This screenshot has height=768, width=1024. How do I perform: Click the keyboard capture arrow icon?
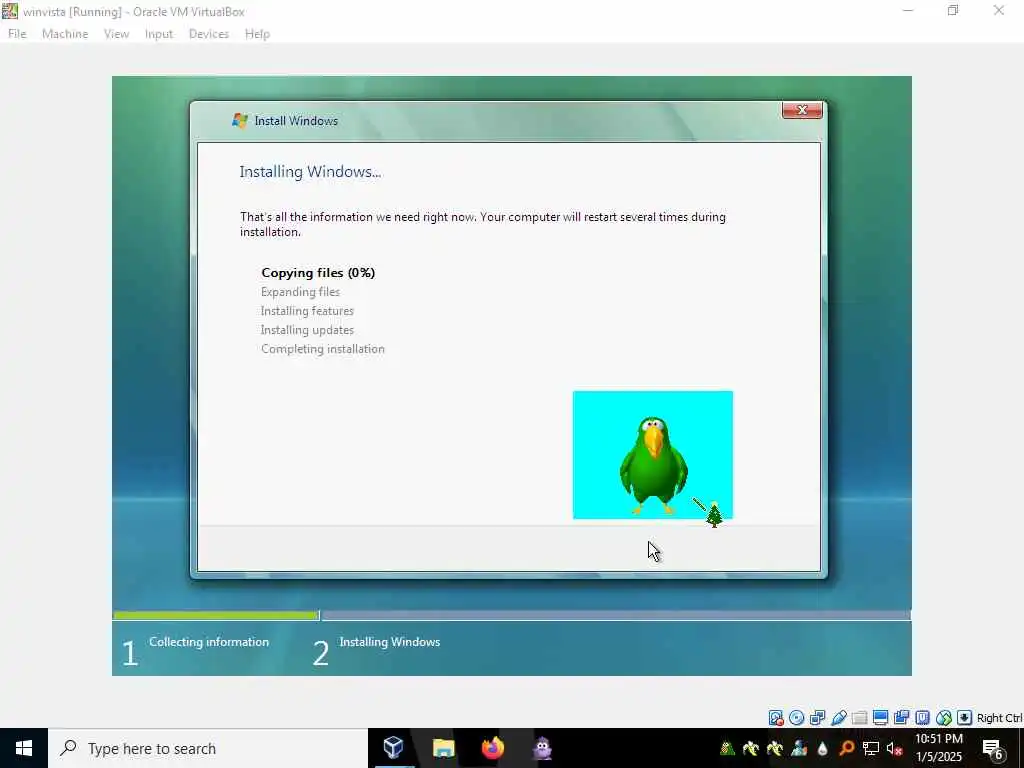click(x=965, y=718)
